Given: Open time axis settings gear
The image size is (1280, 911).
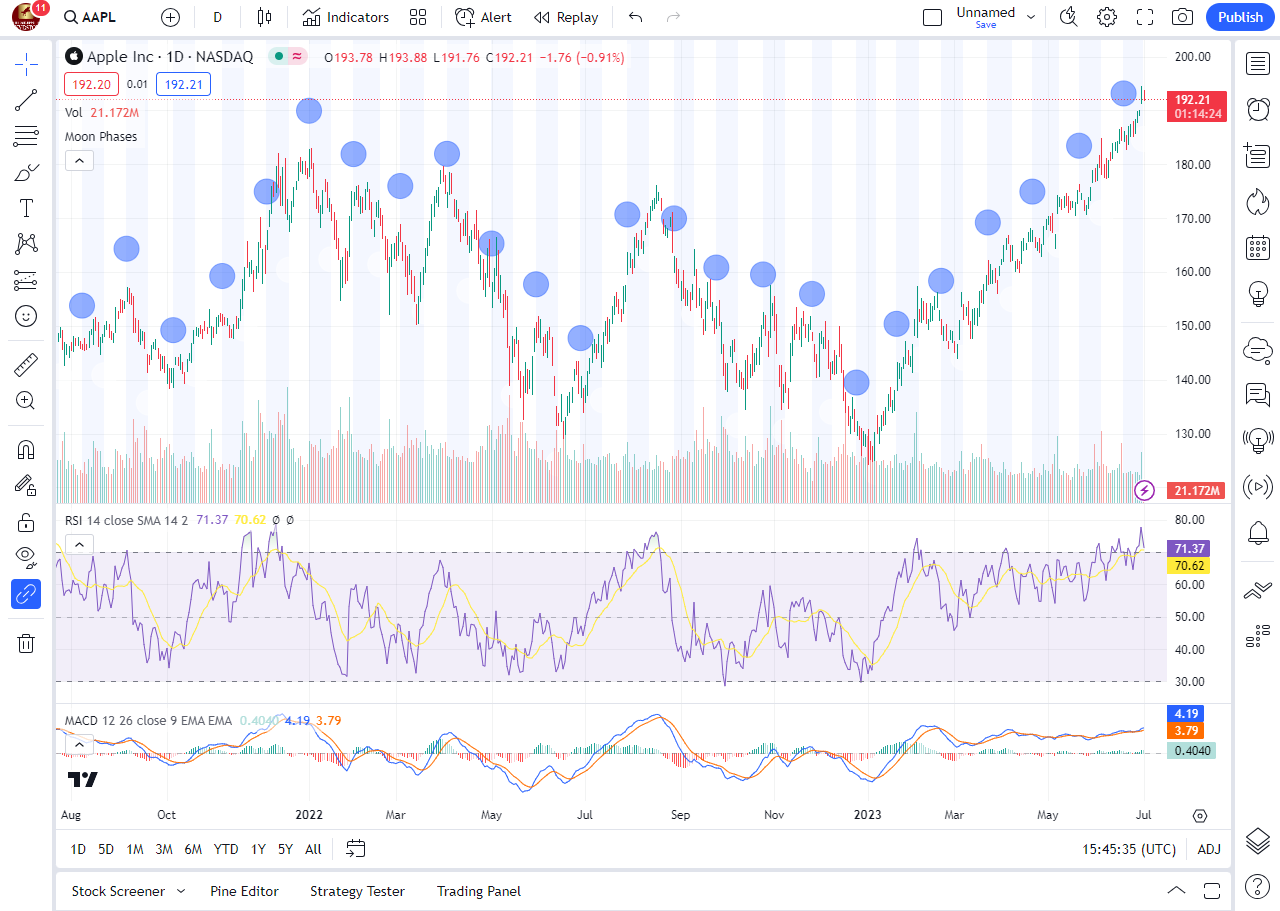Looking at the screenshot, I should 1200,815.
